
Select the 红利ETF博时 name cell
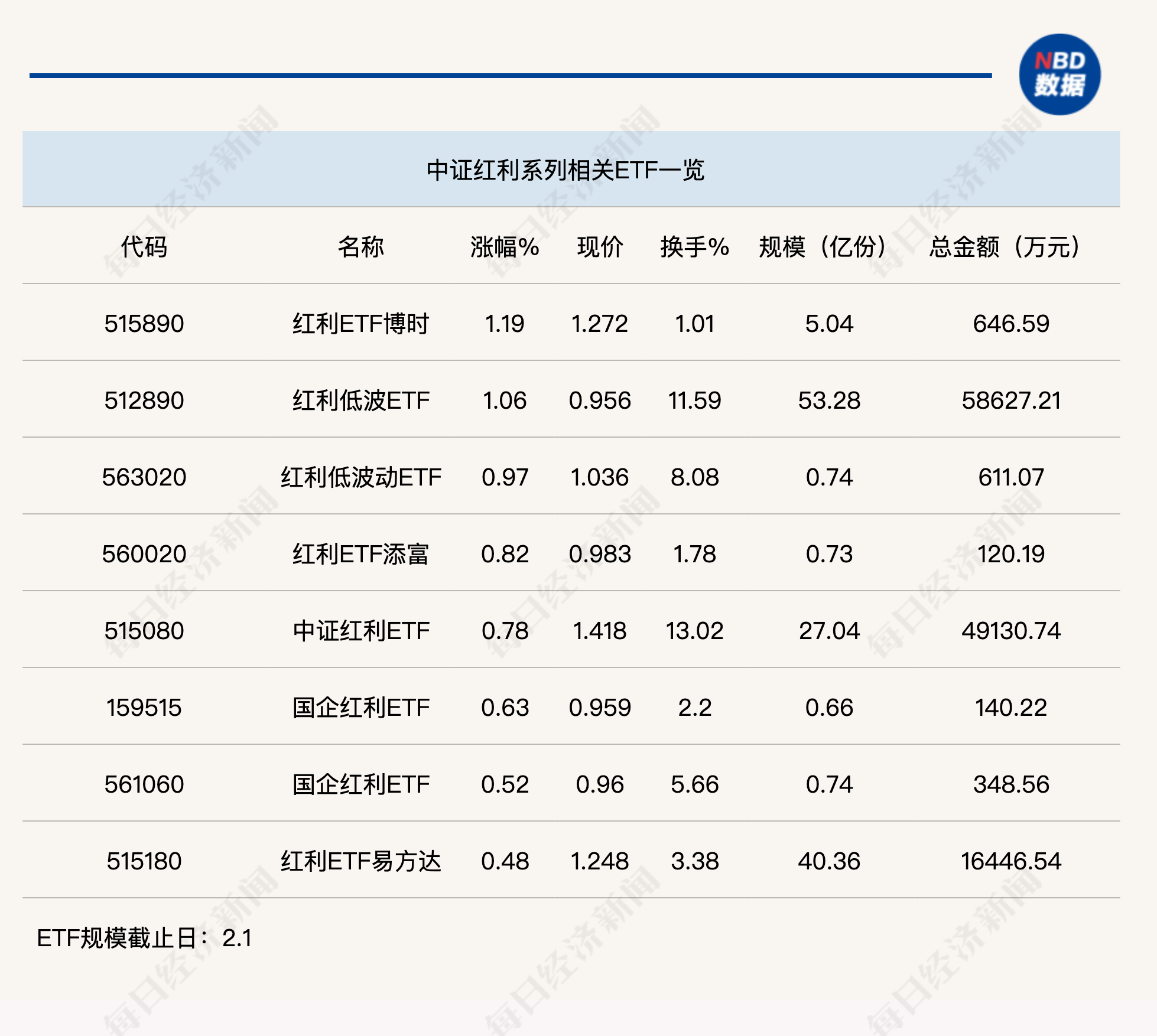click(x=360, y=324)
